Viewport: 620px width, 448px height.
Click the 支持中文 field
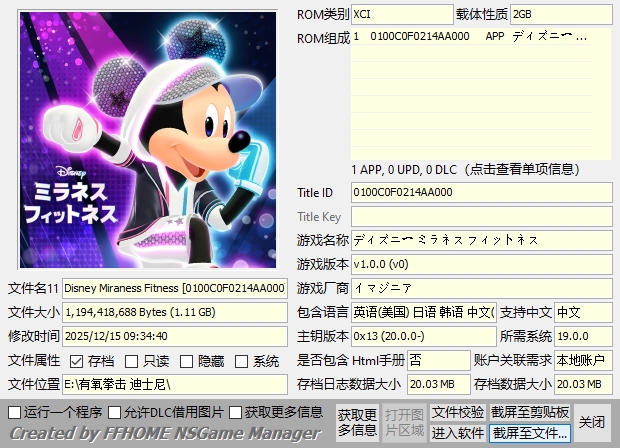[584, 313]
